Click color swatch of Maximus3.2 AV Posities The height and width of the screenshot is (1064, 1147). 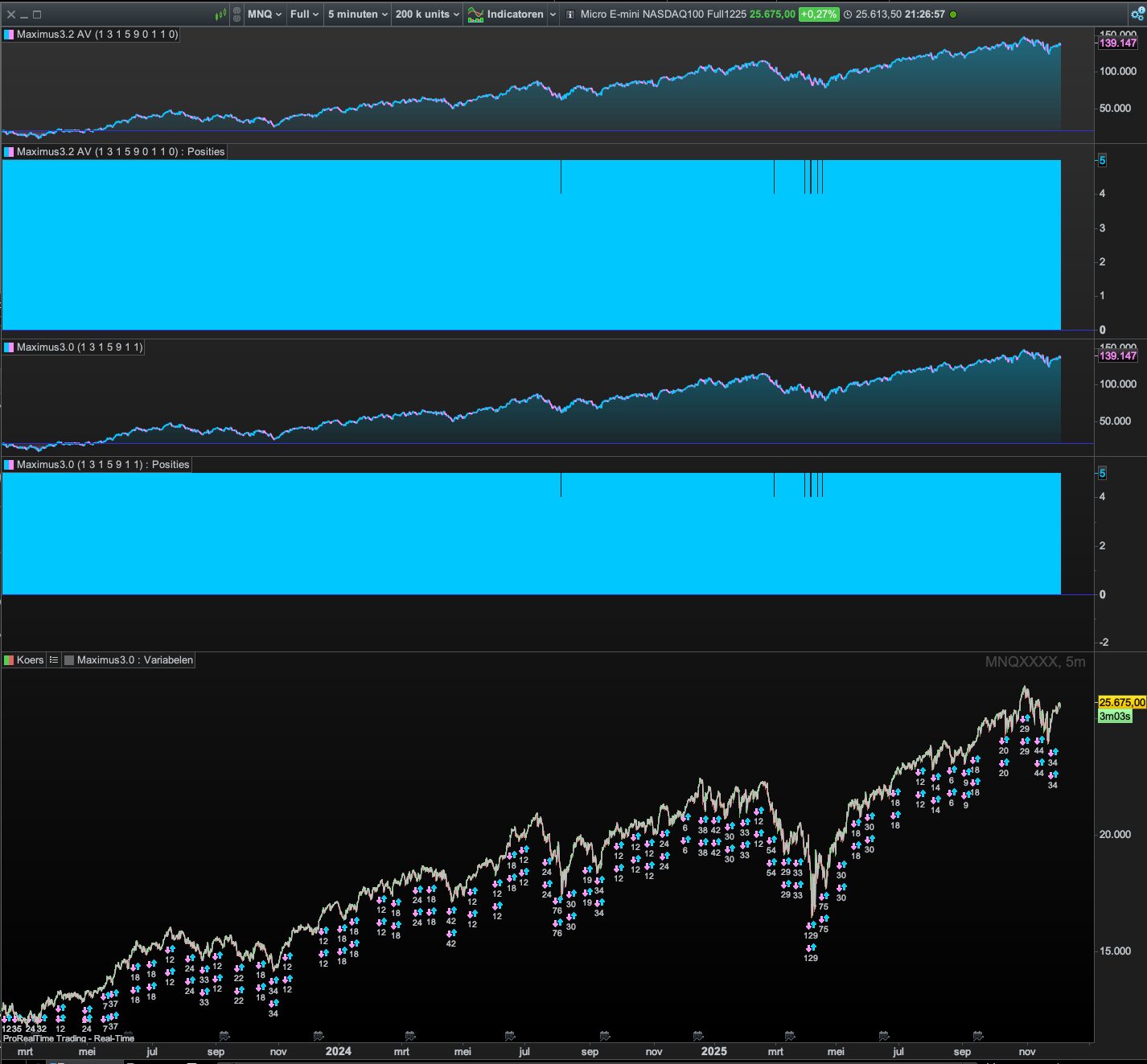tap(9, 151)
